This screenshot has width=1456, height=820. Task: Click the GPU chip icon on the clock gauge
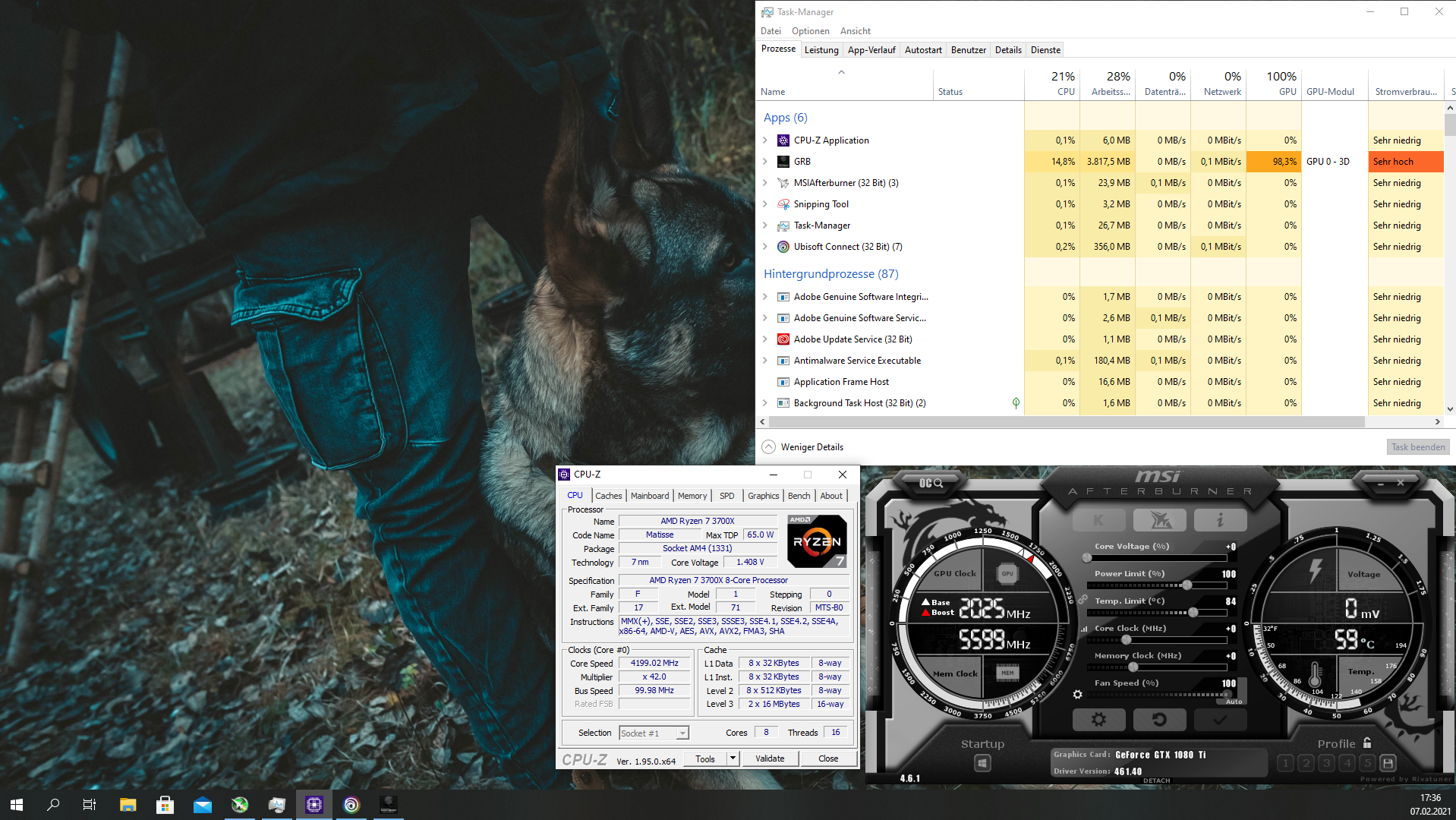1007,574
